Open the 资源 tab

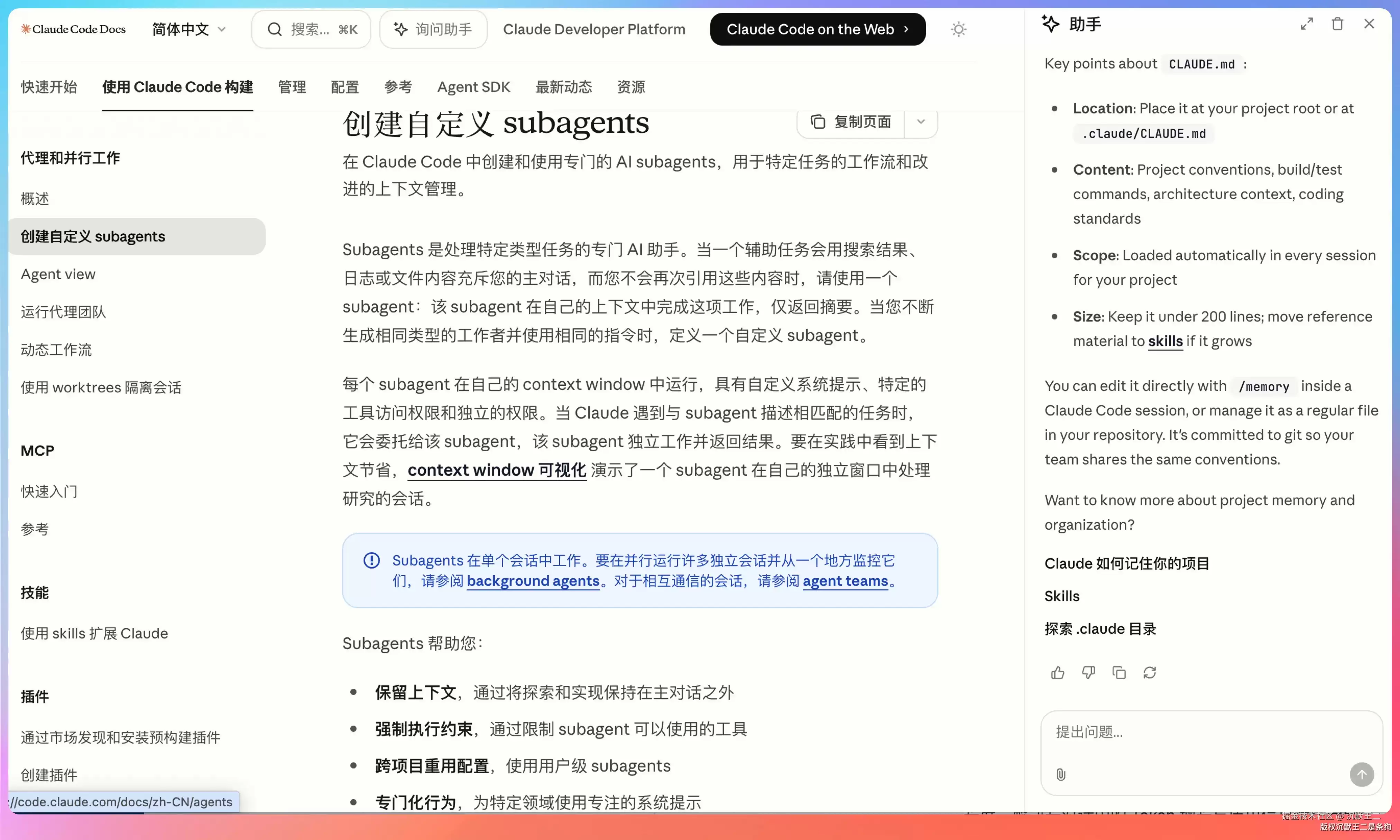[631, 87]
